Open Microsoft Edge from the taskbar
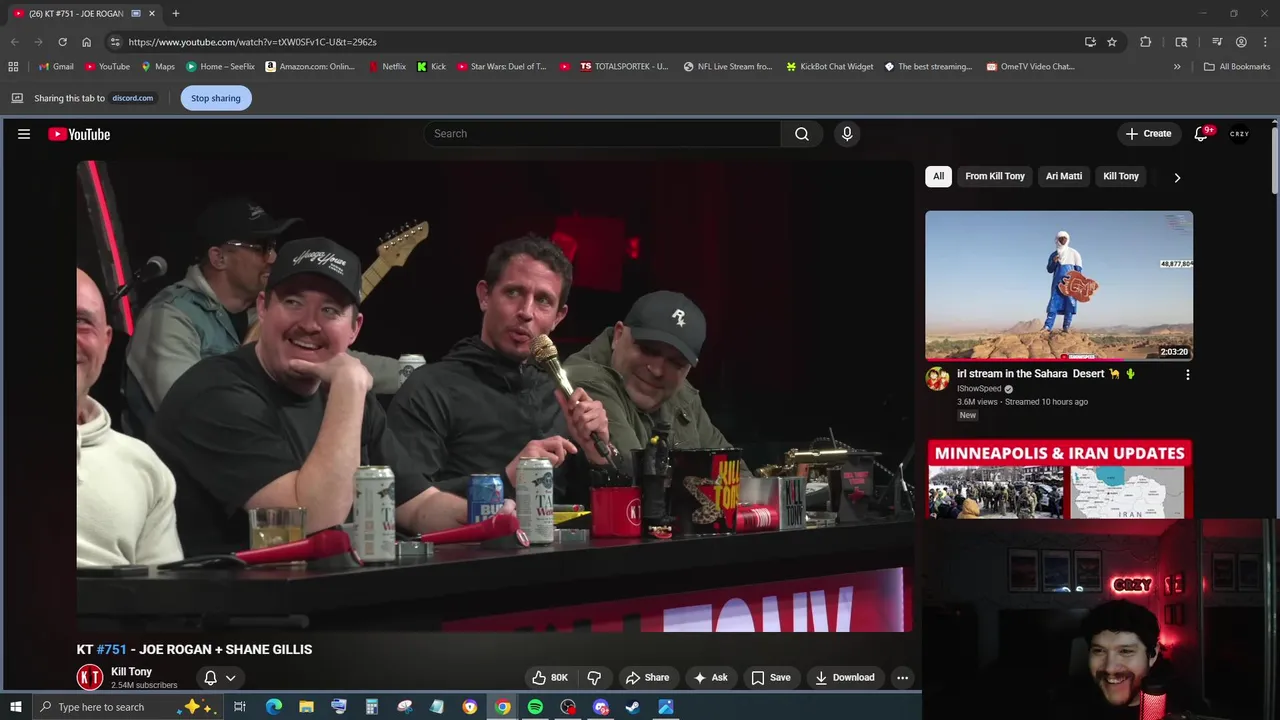This screenshot has height=720, width=1280. point(274,707)
